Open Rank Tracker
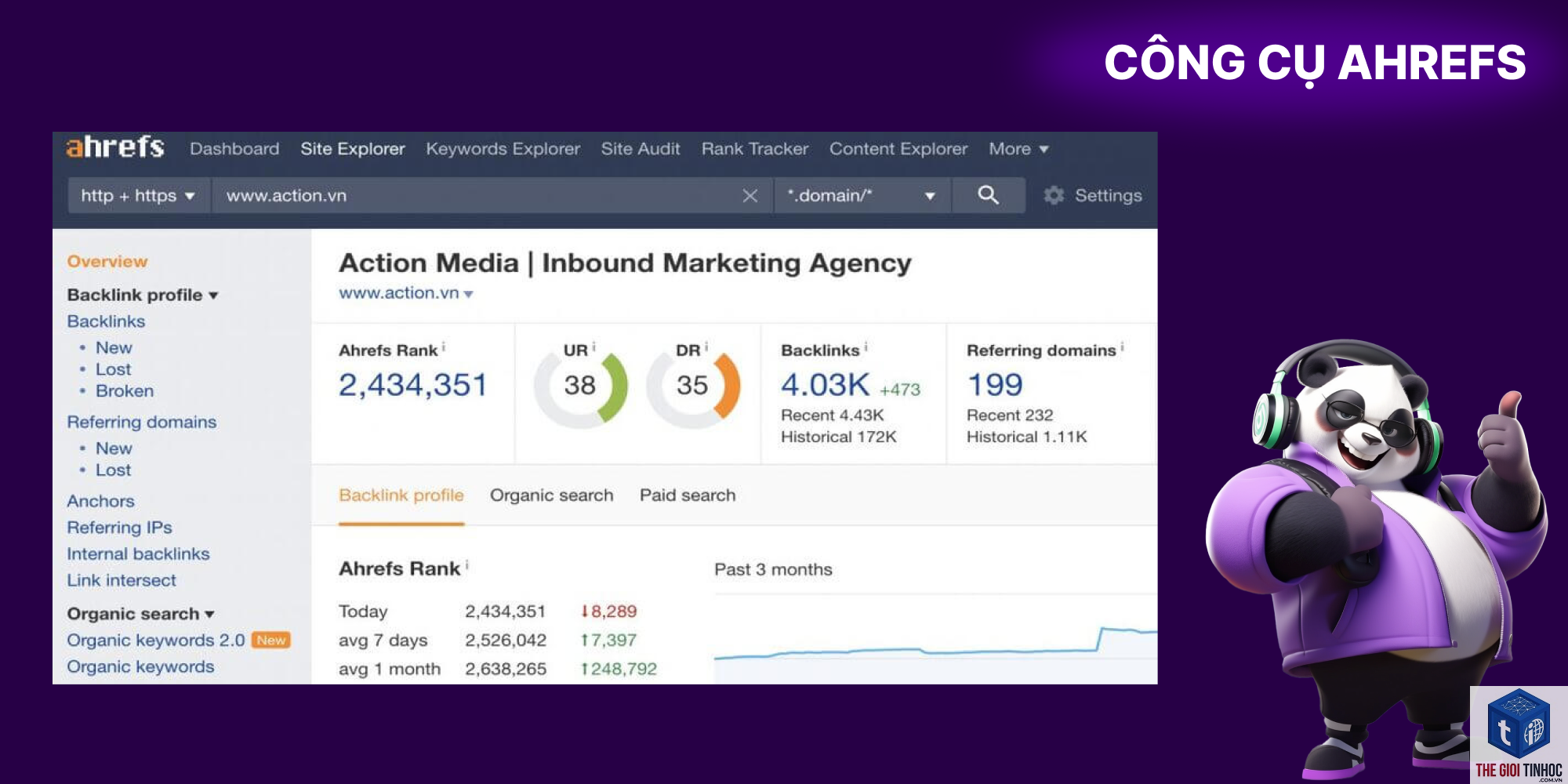 click(755, 149)
